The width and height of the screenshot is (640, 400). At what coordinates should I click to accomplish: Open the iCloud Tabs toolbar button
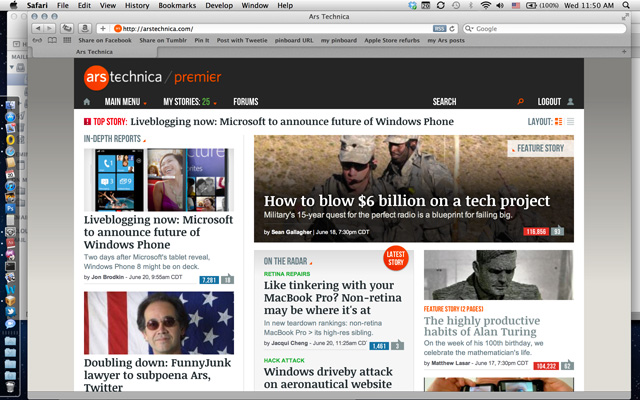click(x=67, y=29)
